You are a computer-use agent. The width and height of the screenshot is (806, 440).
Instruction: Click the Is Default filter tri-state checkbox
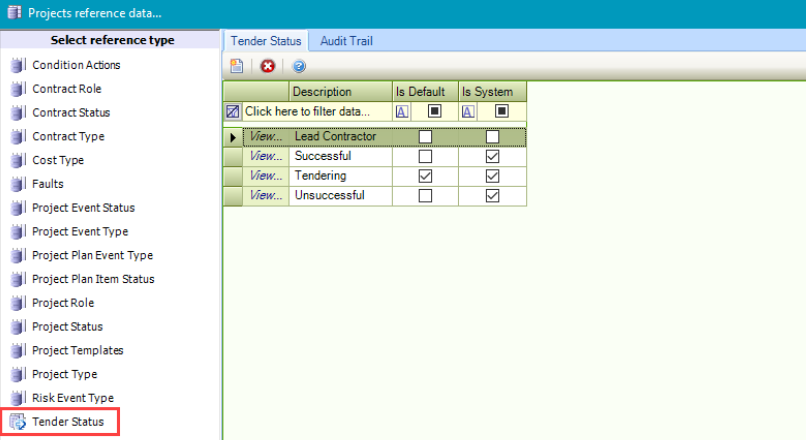[x=435, y=111]
